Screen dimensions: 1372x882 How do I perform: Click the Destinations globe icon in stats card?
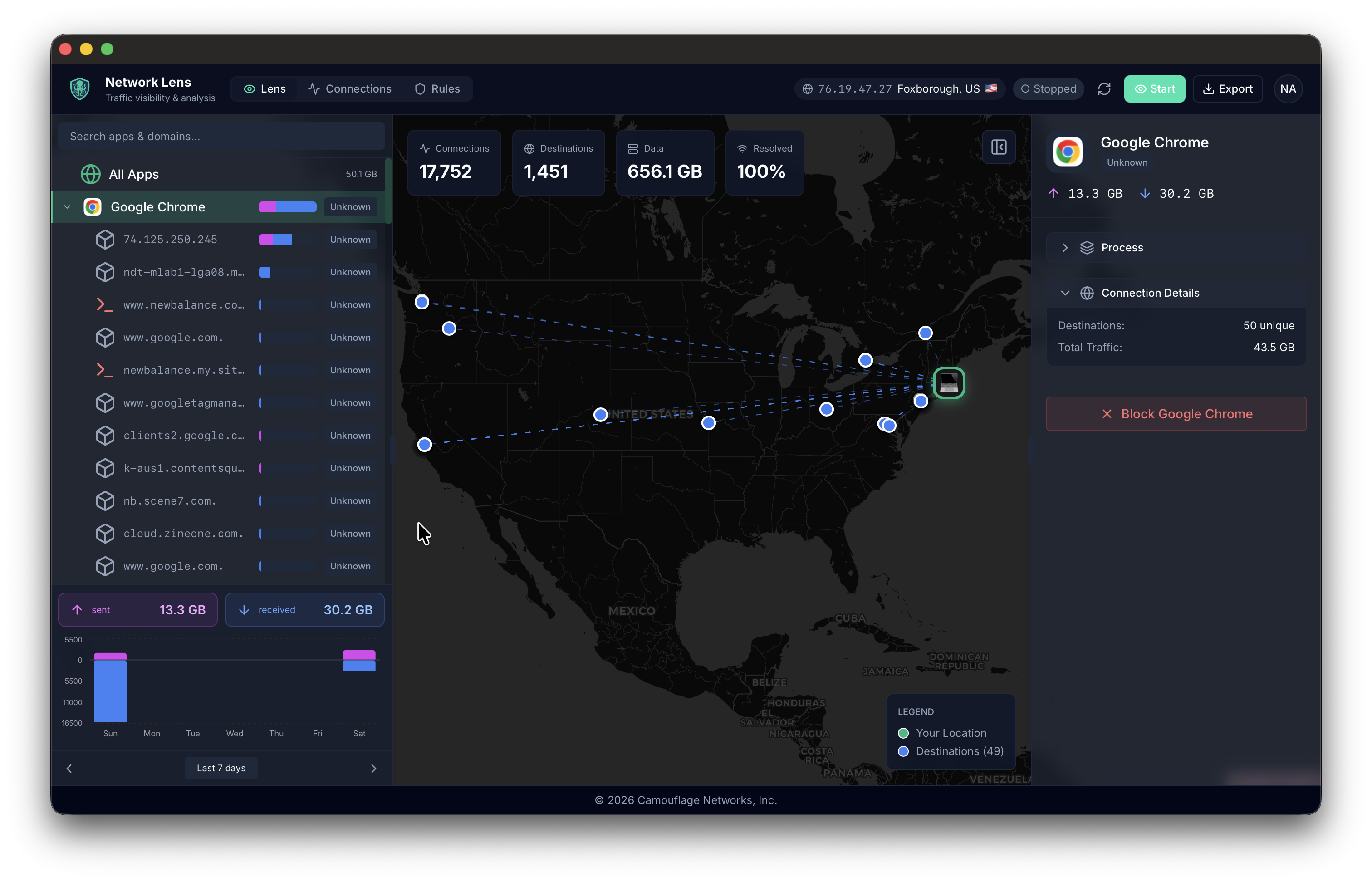coord(529,148)
